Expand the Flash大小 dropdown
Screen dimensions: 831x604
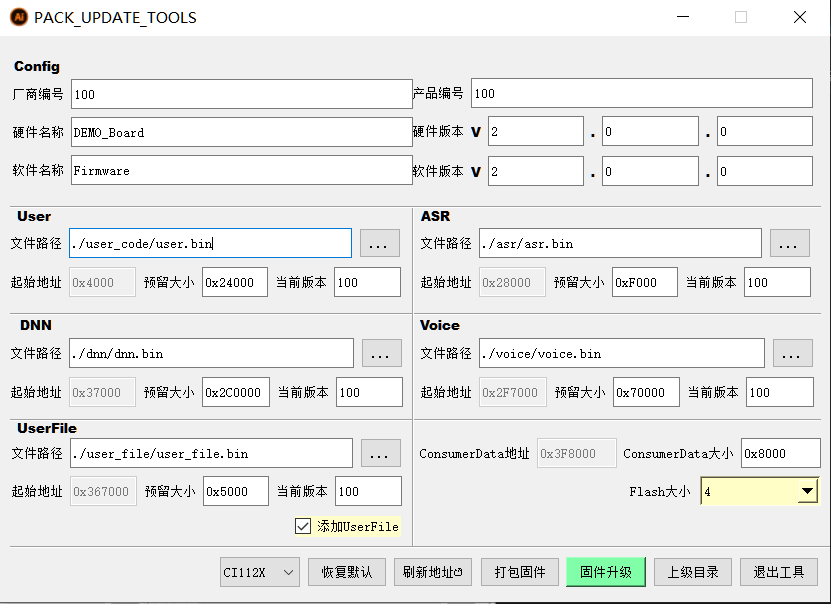pos(807,491)
